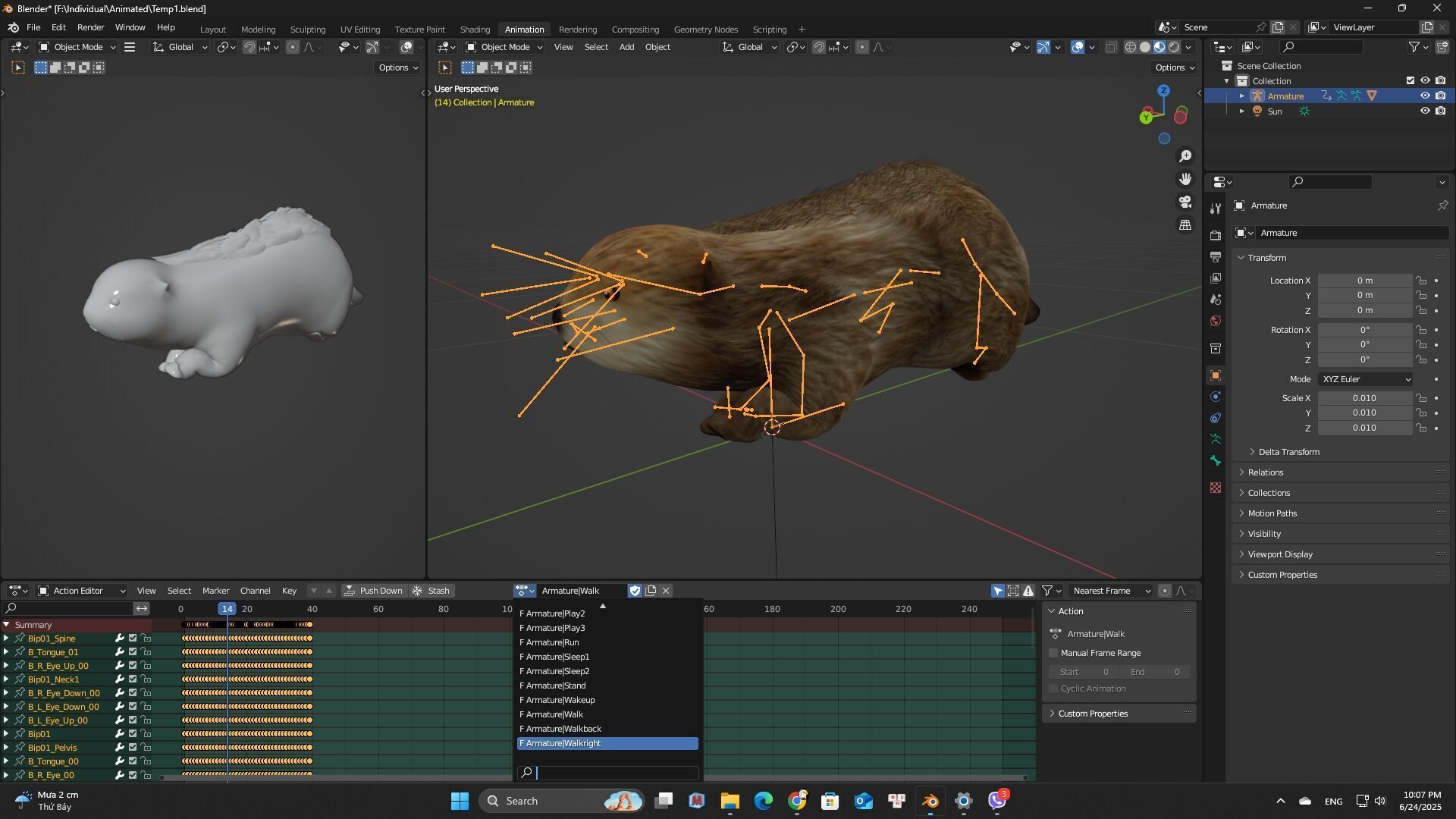The width and height of the screenshot is (1456, 819).
Task: Collapse the Summary channel row
Action: coord(6,625)
